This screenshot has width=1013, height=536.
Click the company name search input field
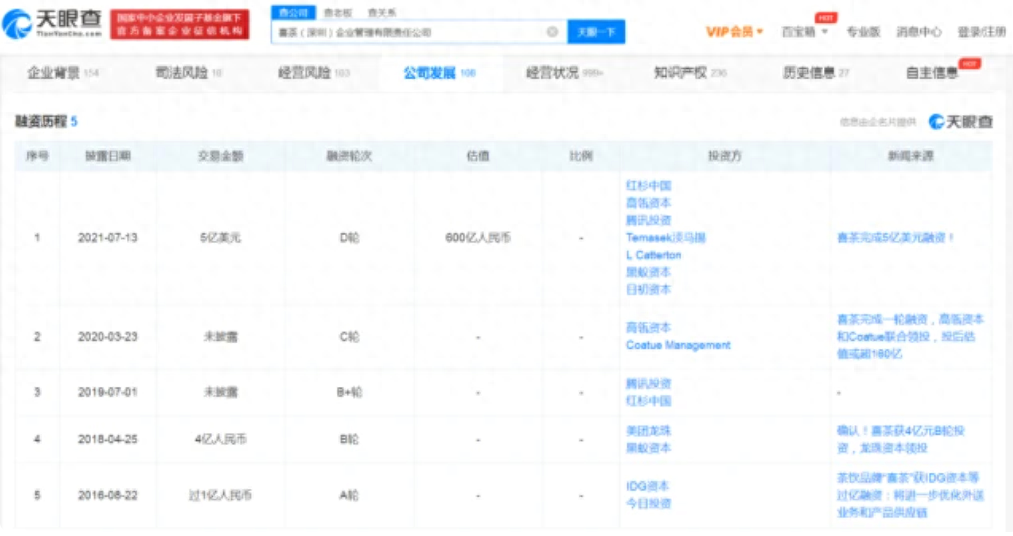(410, 32)
